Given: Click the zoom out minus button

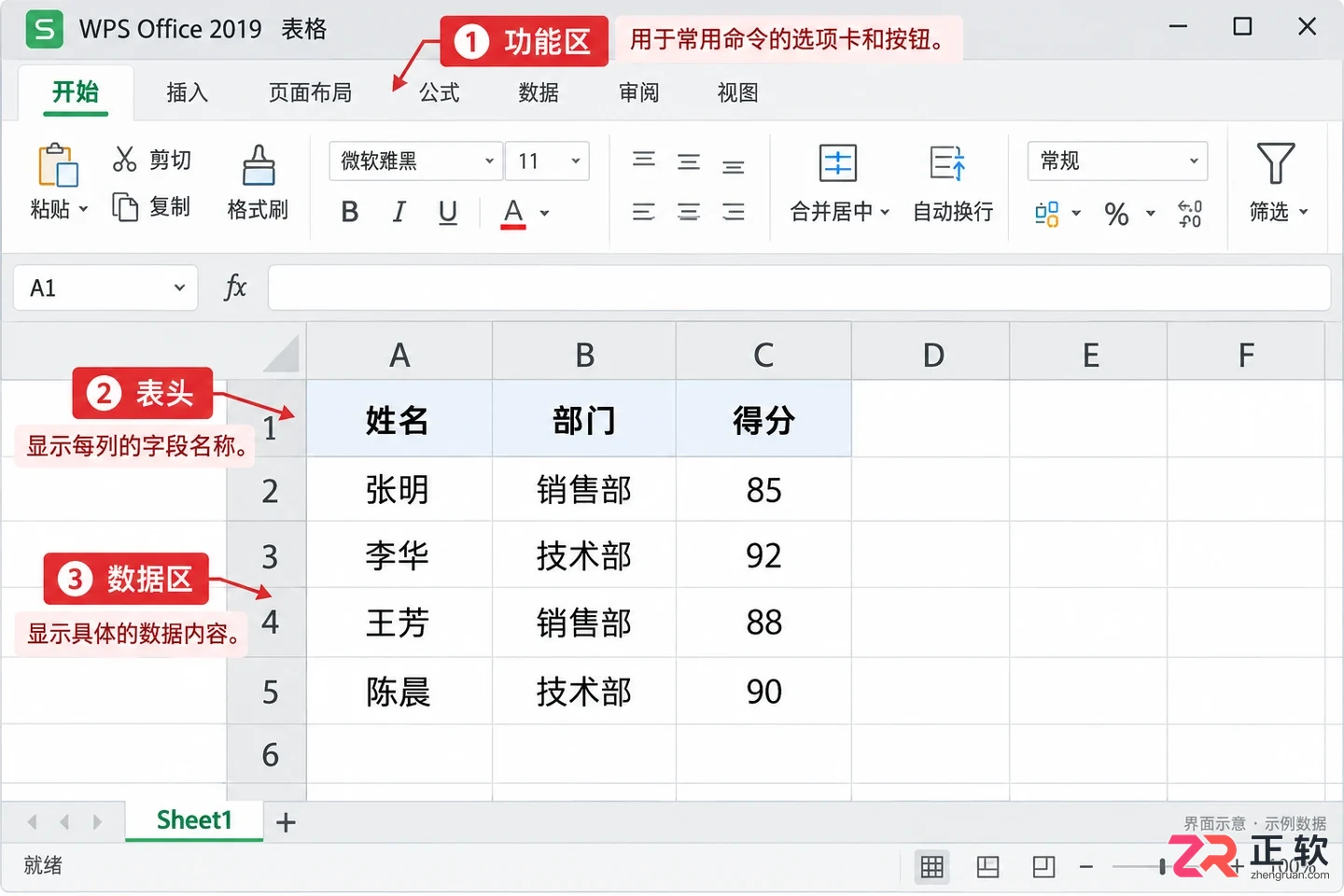Looking at the screenshot, I should point(1086,867).
